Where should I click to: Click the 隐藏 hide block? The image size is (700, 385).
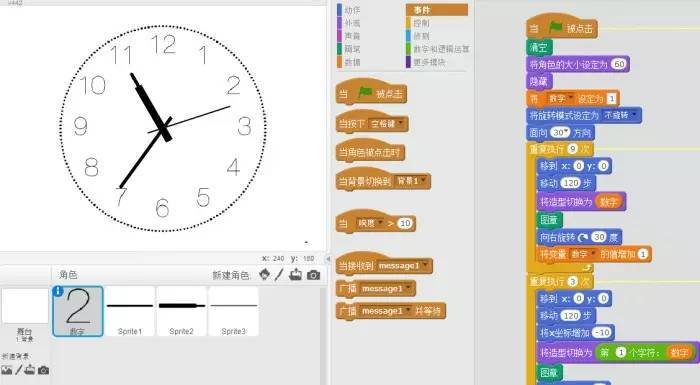point(539,81)
